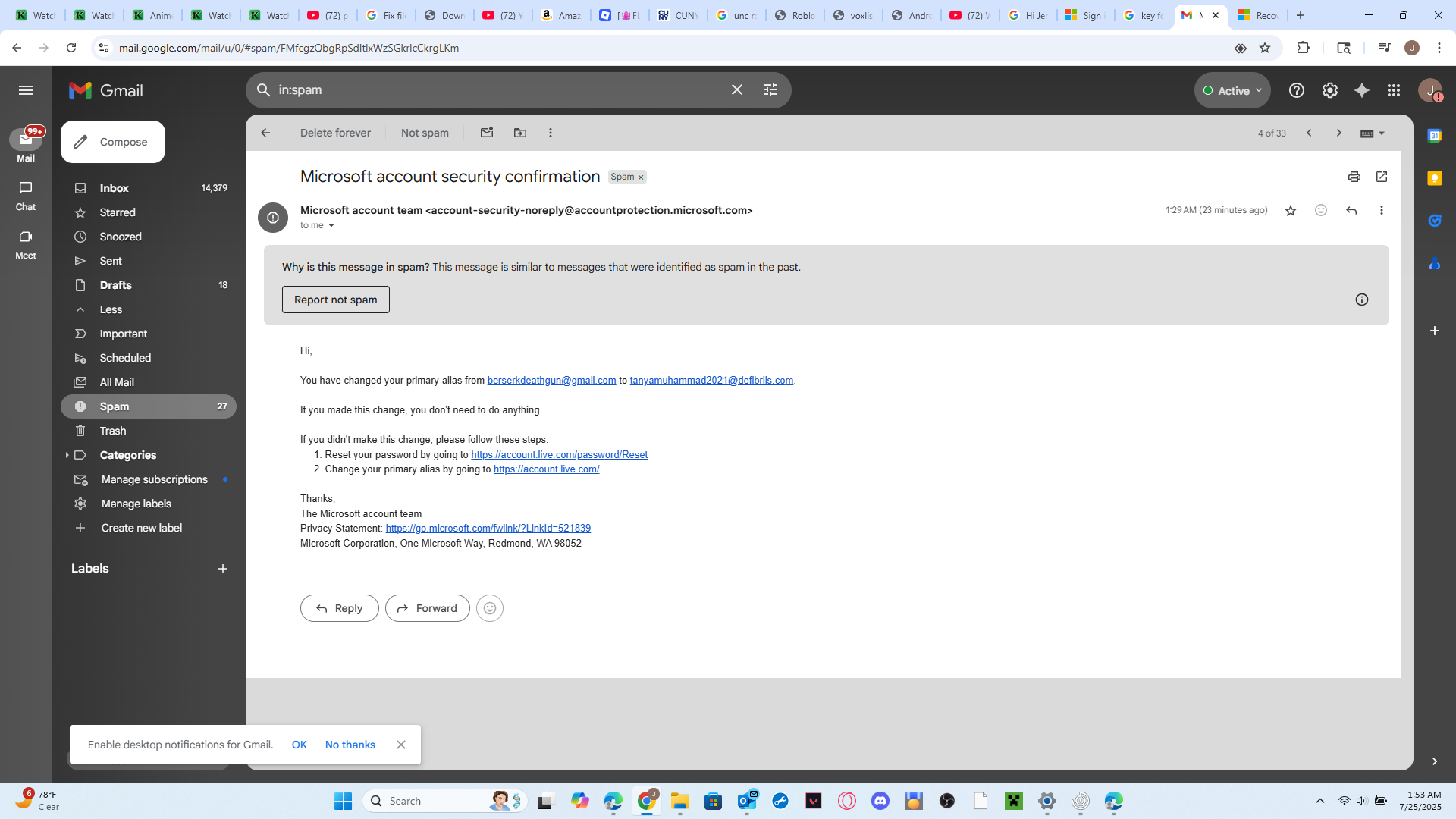Open the Snoozed folder
The image size is (1456, 819).
[x=149, y=237]
